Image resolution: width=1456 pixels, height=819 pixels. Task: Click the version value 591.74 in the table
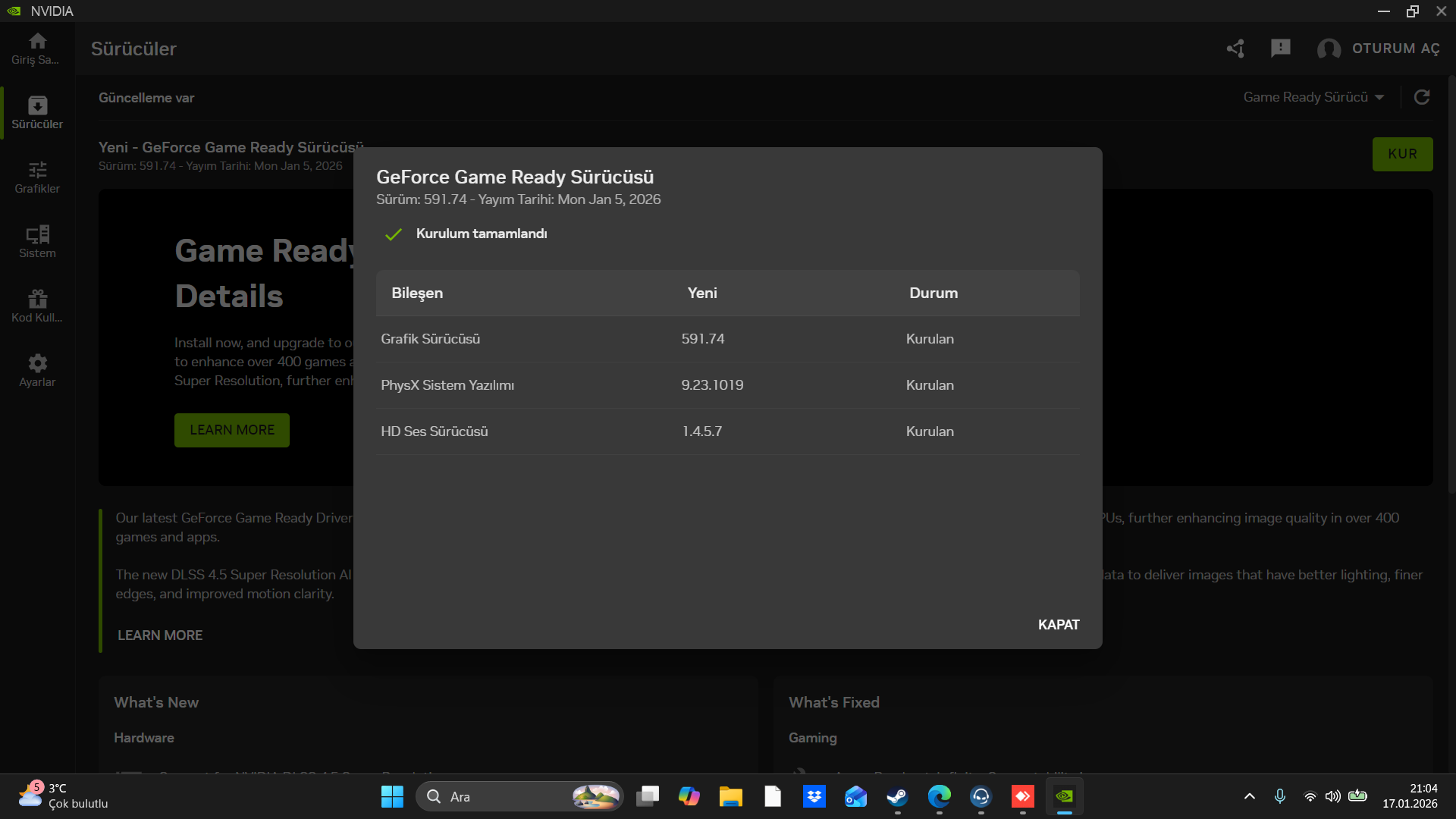click(703, 339)
